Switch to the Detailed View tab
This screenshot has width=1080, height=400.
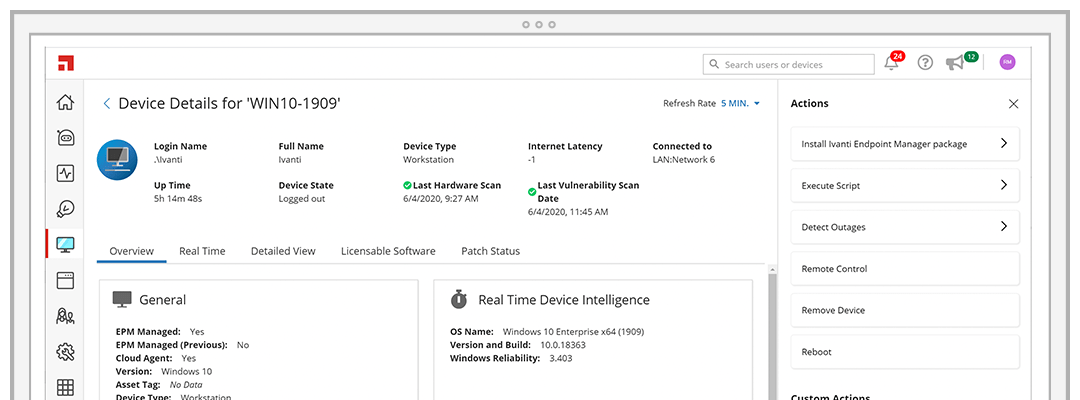click(x=283, y=251)
